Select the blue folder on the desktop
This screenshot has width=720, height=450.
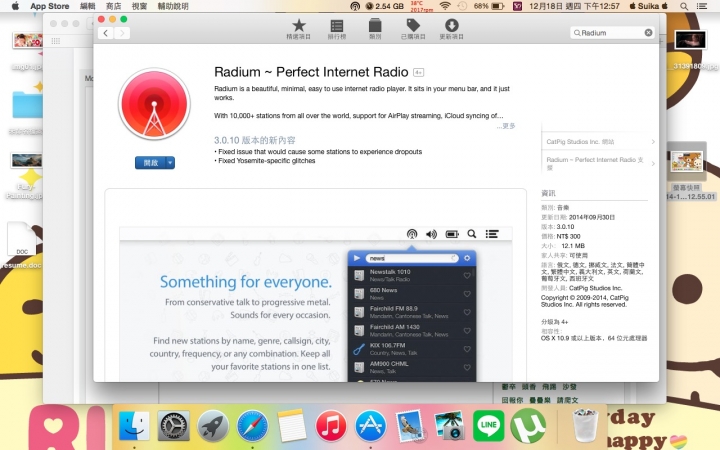28,104
